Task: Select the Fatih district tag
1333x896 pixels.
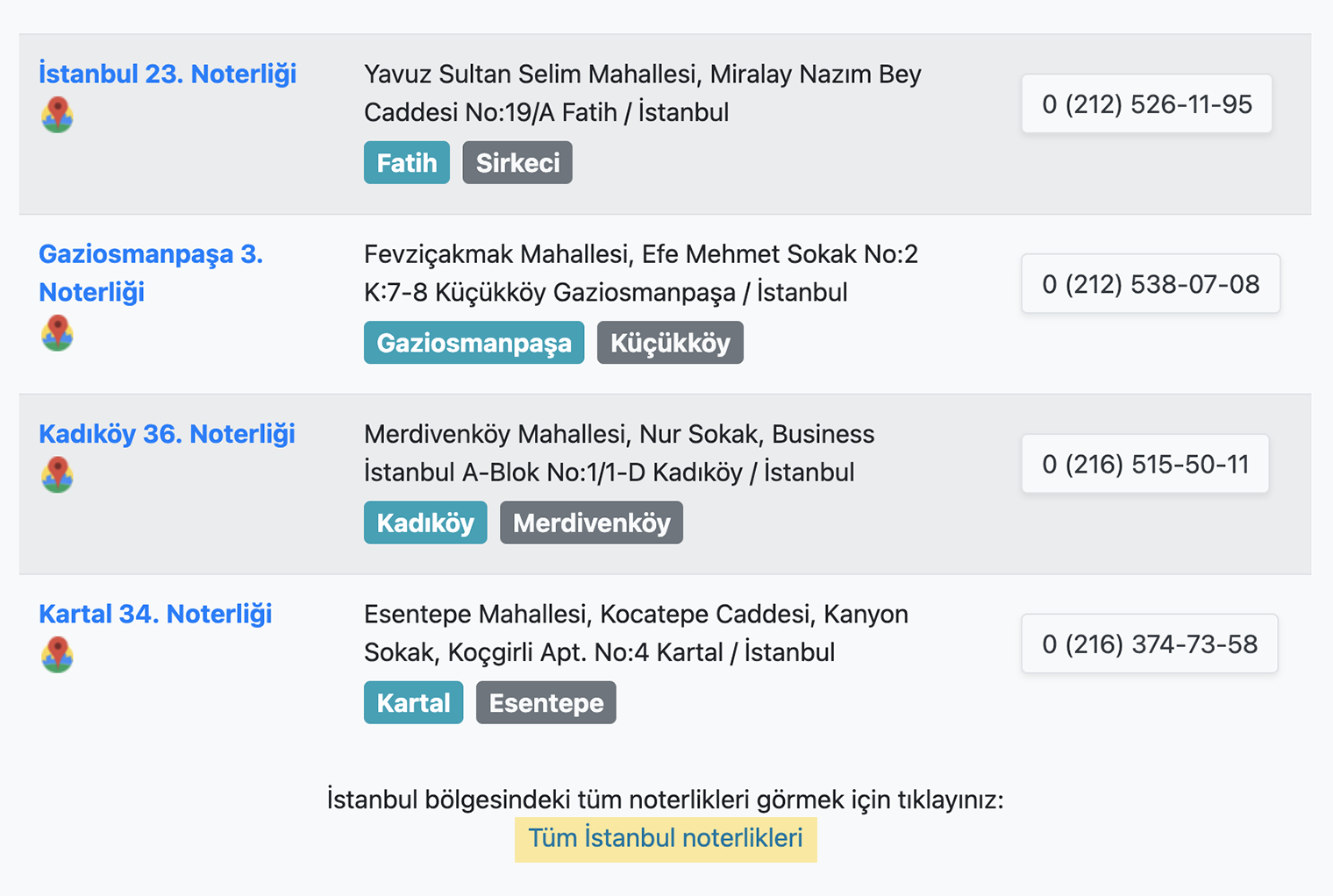Action: click(x=407, y=162)
